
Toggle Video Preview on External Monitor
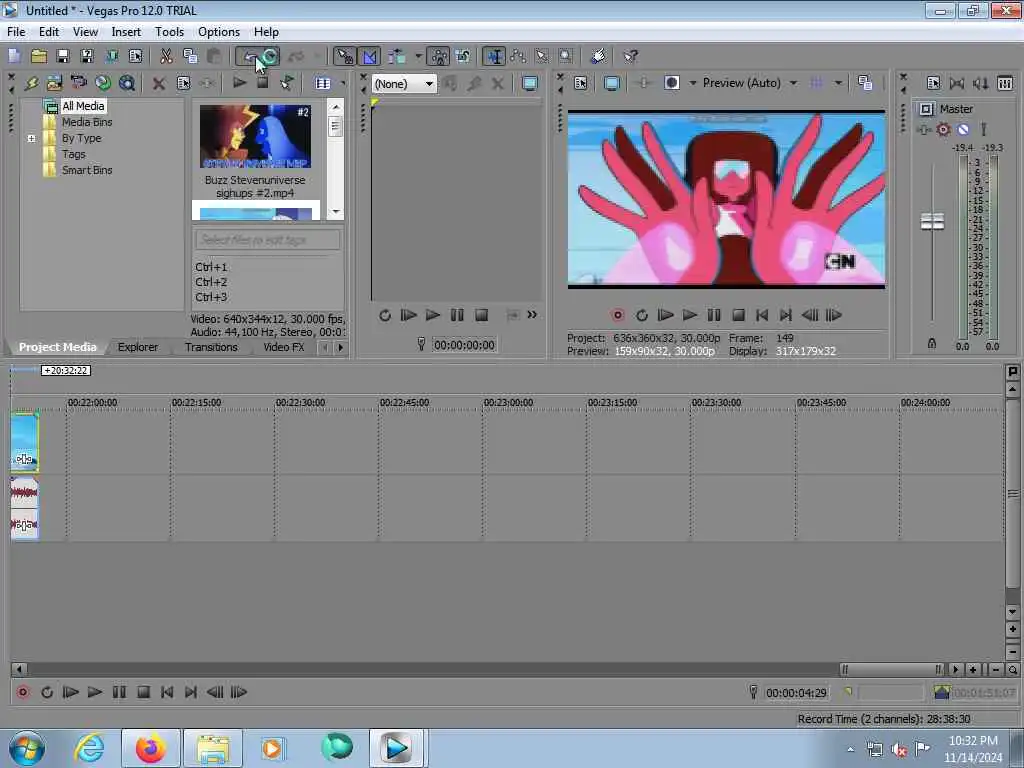[x=611, y=83]
